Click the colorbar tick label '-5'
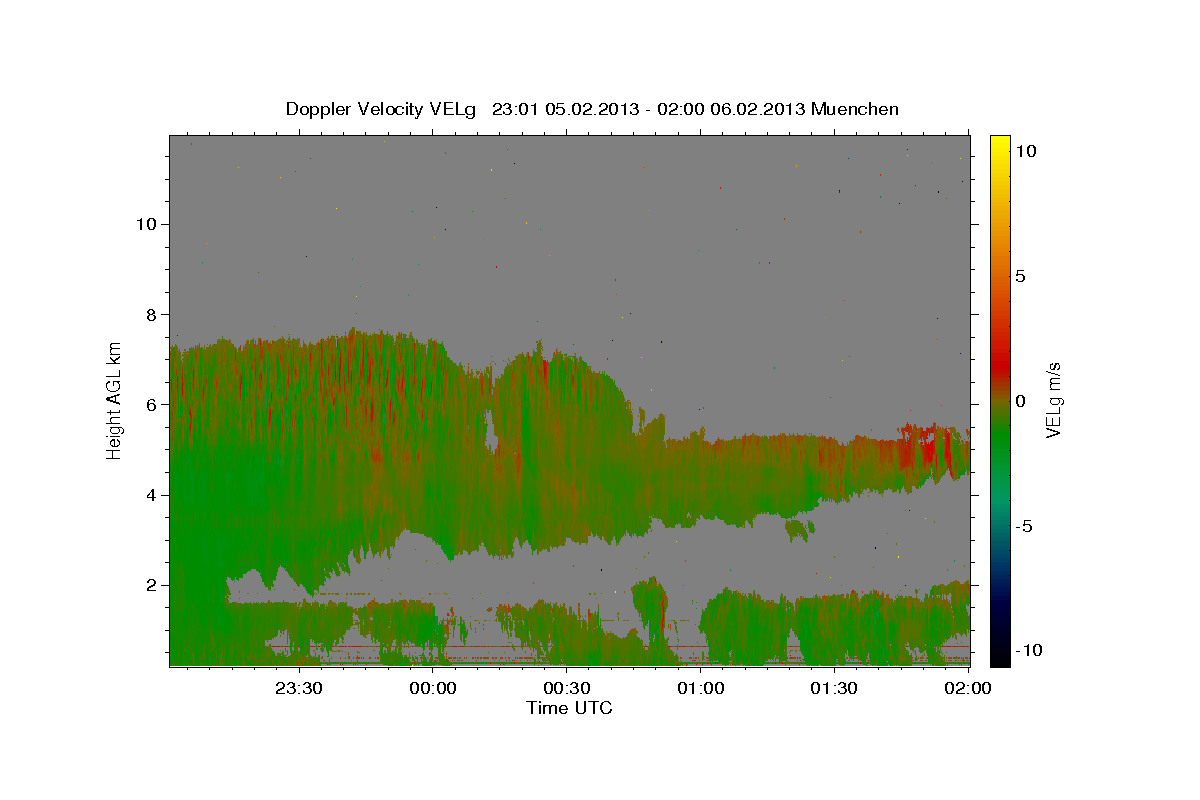Image resolution: width=1200 pixels, height=800 pixels. coord(1024,526)
